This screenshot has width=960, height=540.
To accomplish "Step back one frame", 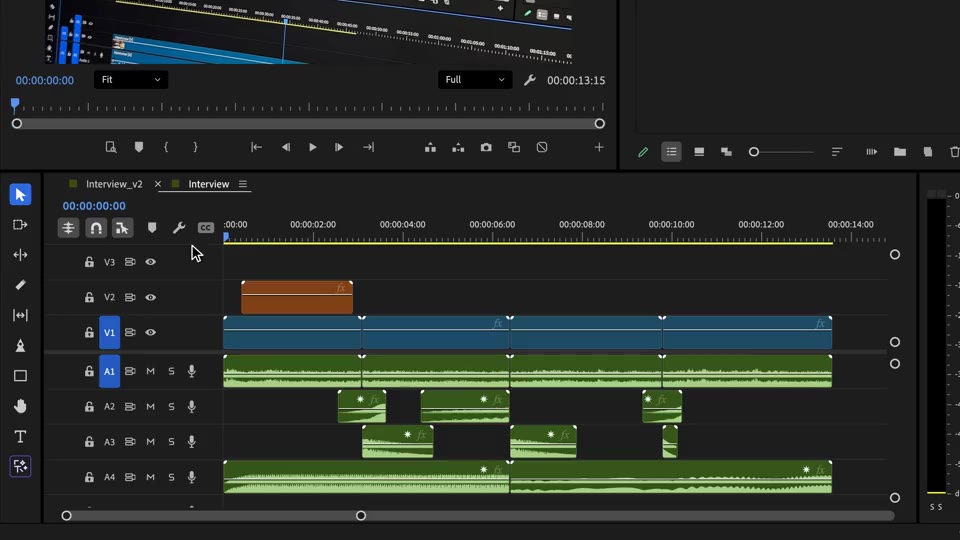I will (286, 147).
